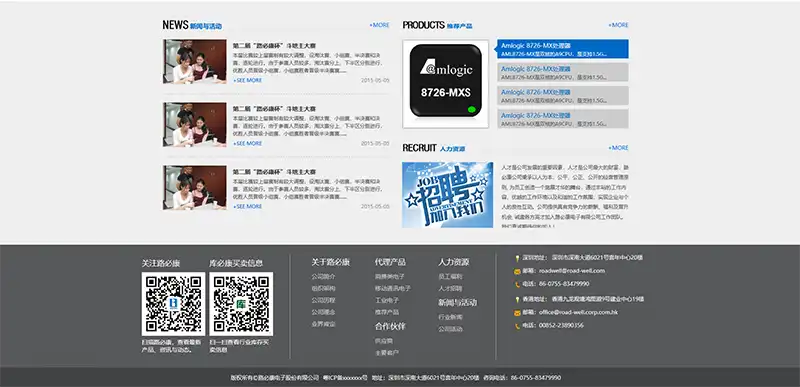
Task: Click the copyright line in the bottom bar
Action: pyautogui.click(x=395, y=378)
